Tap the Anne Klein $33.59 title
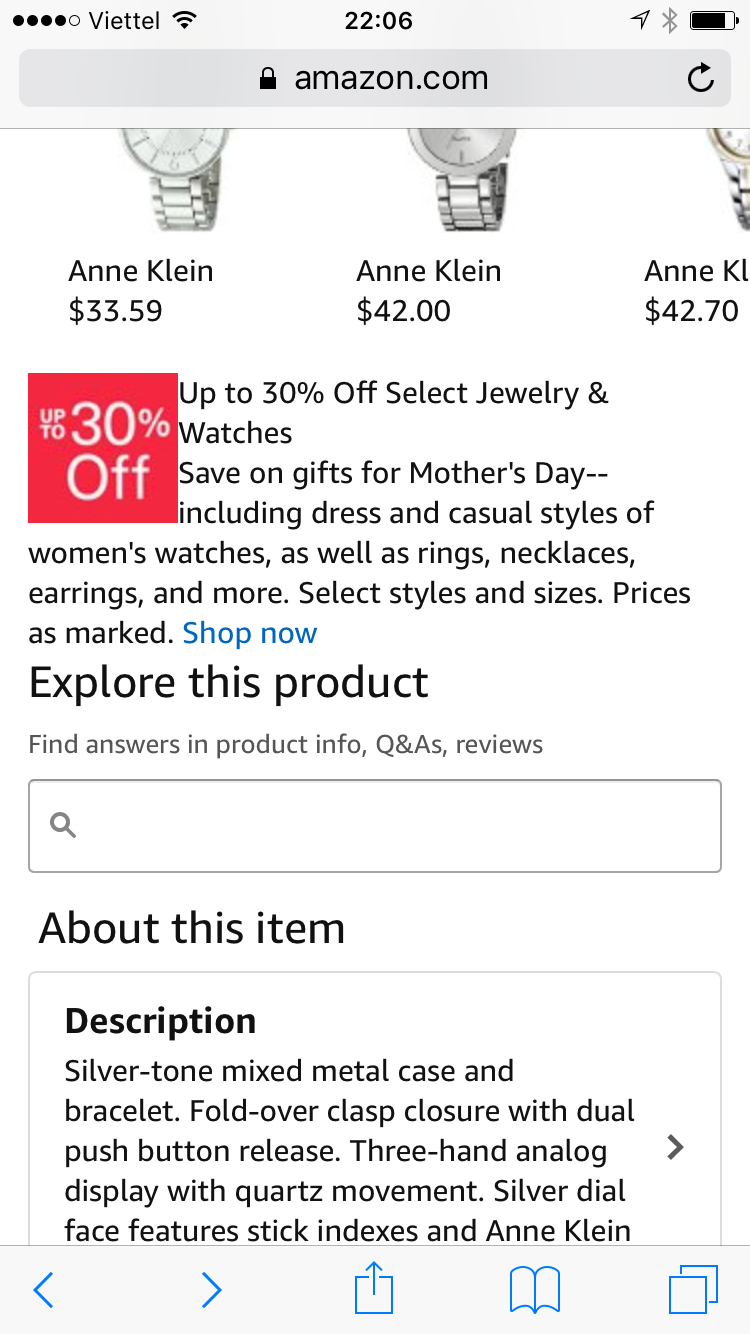The image size is (750, 1334). click(x=141, y=271)
